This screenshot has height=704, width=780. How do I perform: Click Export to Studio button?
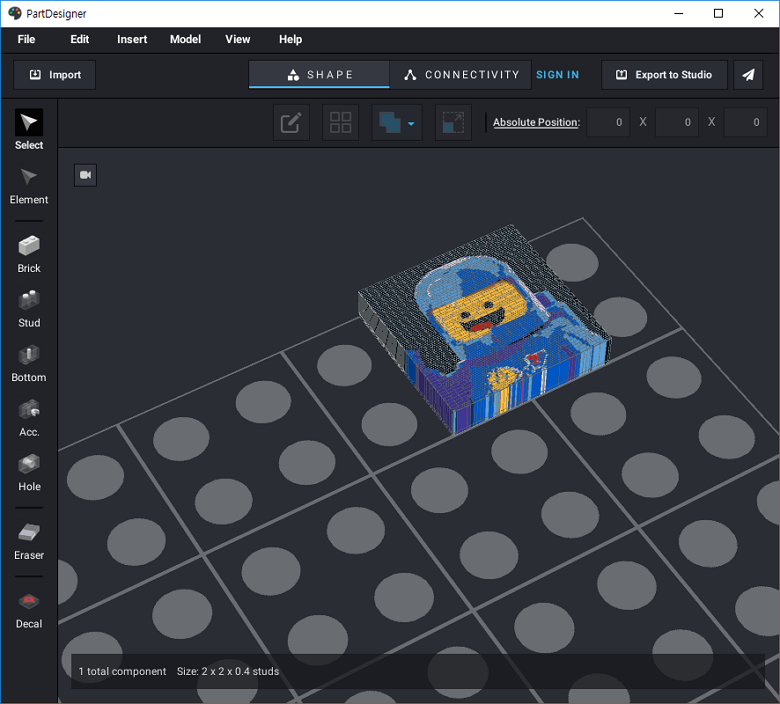pos(664,75)
